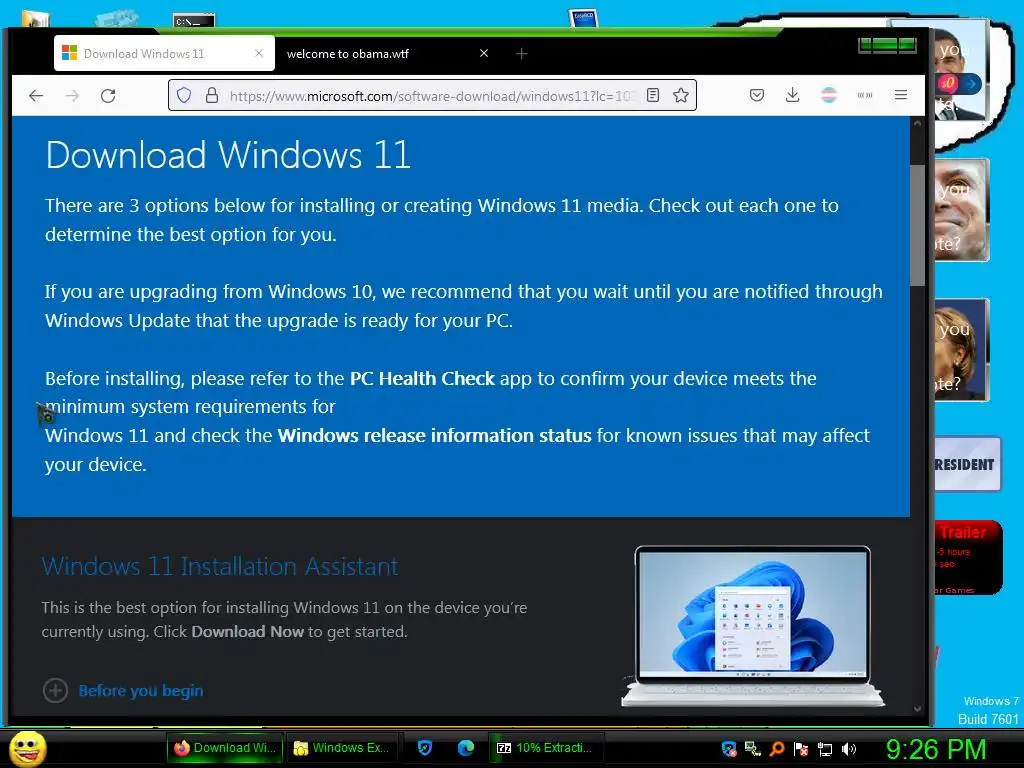Click the Download Now bold text

point(248,632)
